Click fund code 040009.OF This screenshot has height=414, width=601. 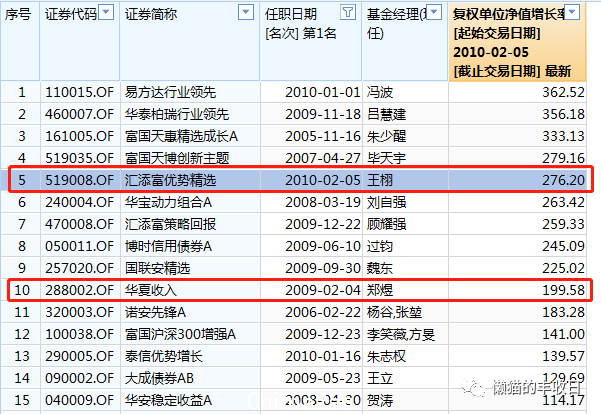point(79,400)
